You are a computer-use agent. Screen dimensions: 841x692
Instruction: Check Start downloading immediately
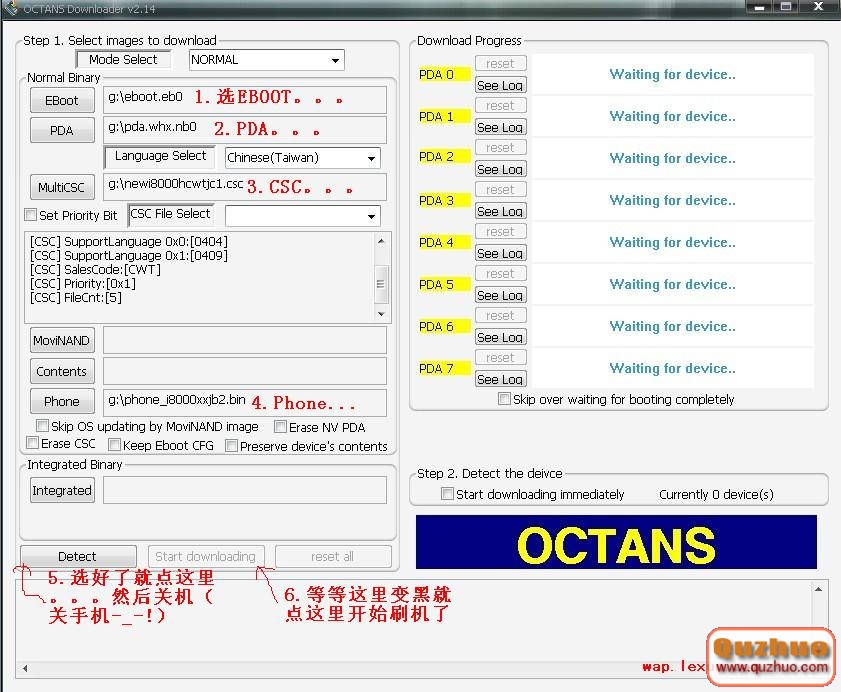click(447, 494)
